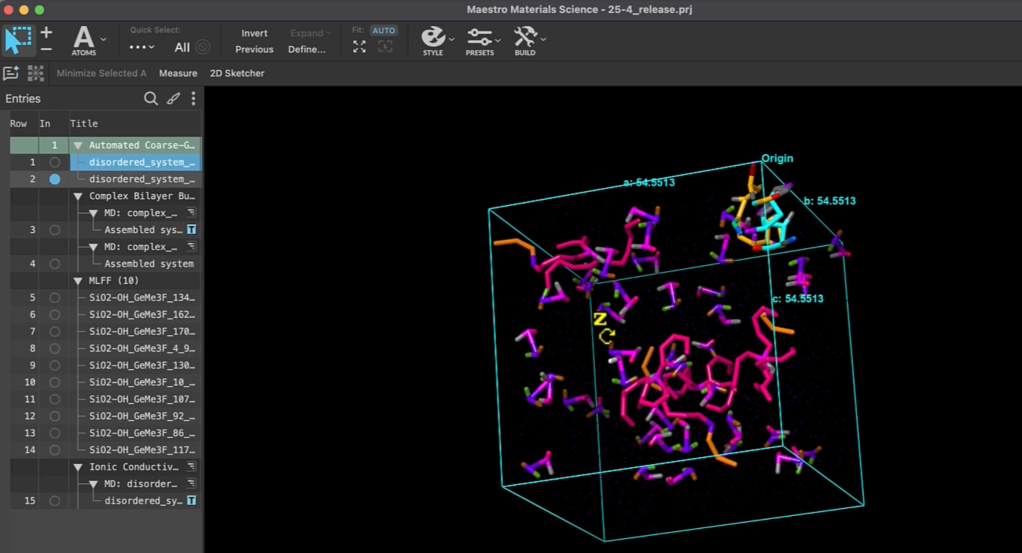
Task: Select entry SiO2-OH_GeMe3F_10 in row 10
Action: pos(141,382)
